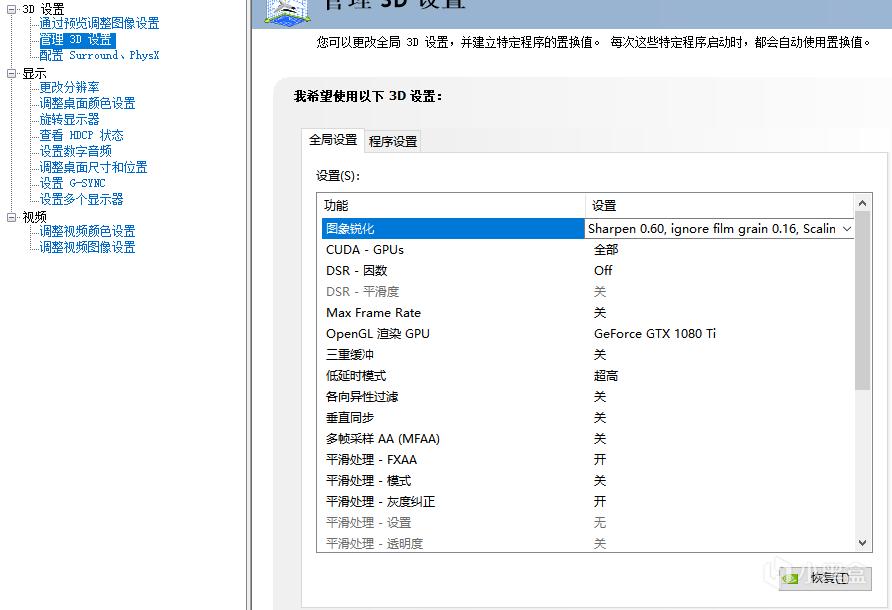Open 通过预览调整图像设置 in the tree
This screenshot has width=892, height=610.
point(99,23)
